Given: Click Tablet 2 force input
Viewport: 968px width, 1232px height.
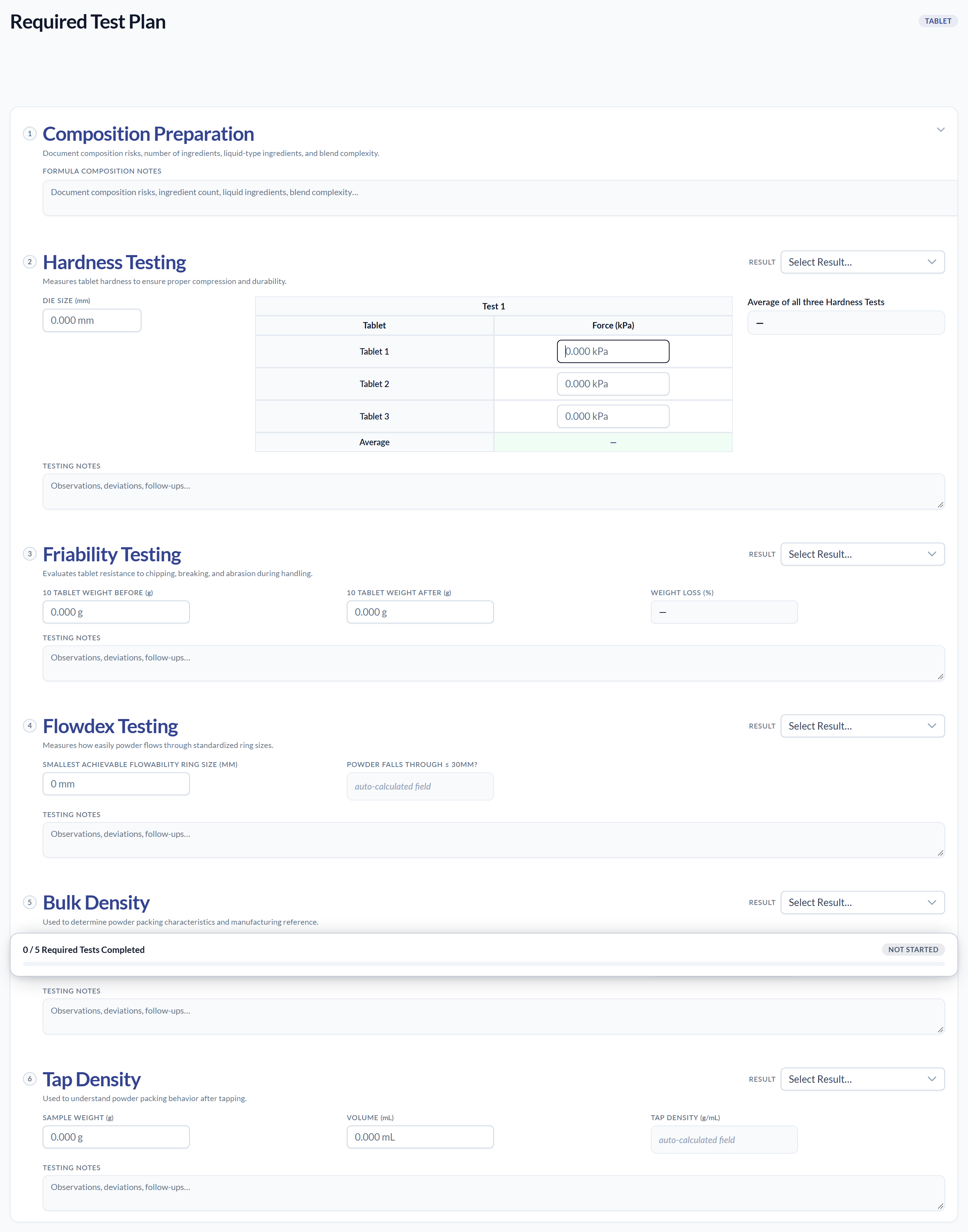Looking at the screenshot, I should (x=613, y=384).
